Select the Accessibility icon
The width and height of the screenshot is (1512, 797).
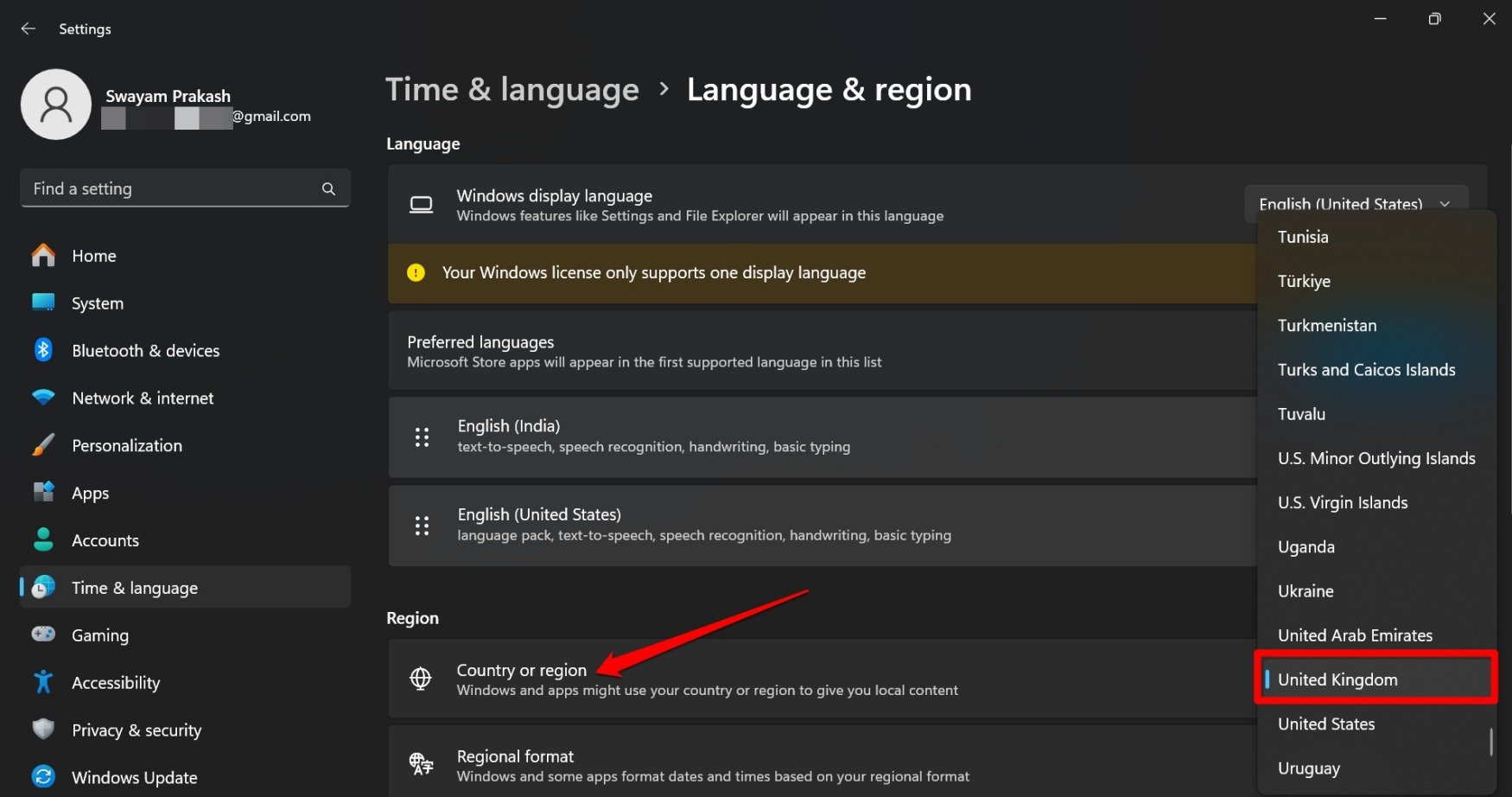[43, 682]
